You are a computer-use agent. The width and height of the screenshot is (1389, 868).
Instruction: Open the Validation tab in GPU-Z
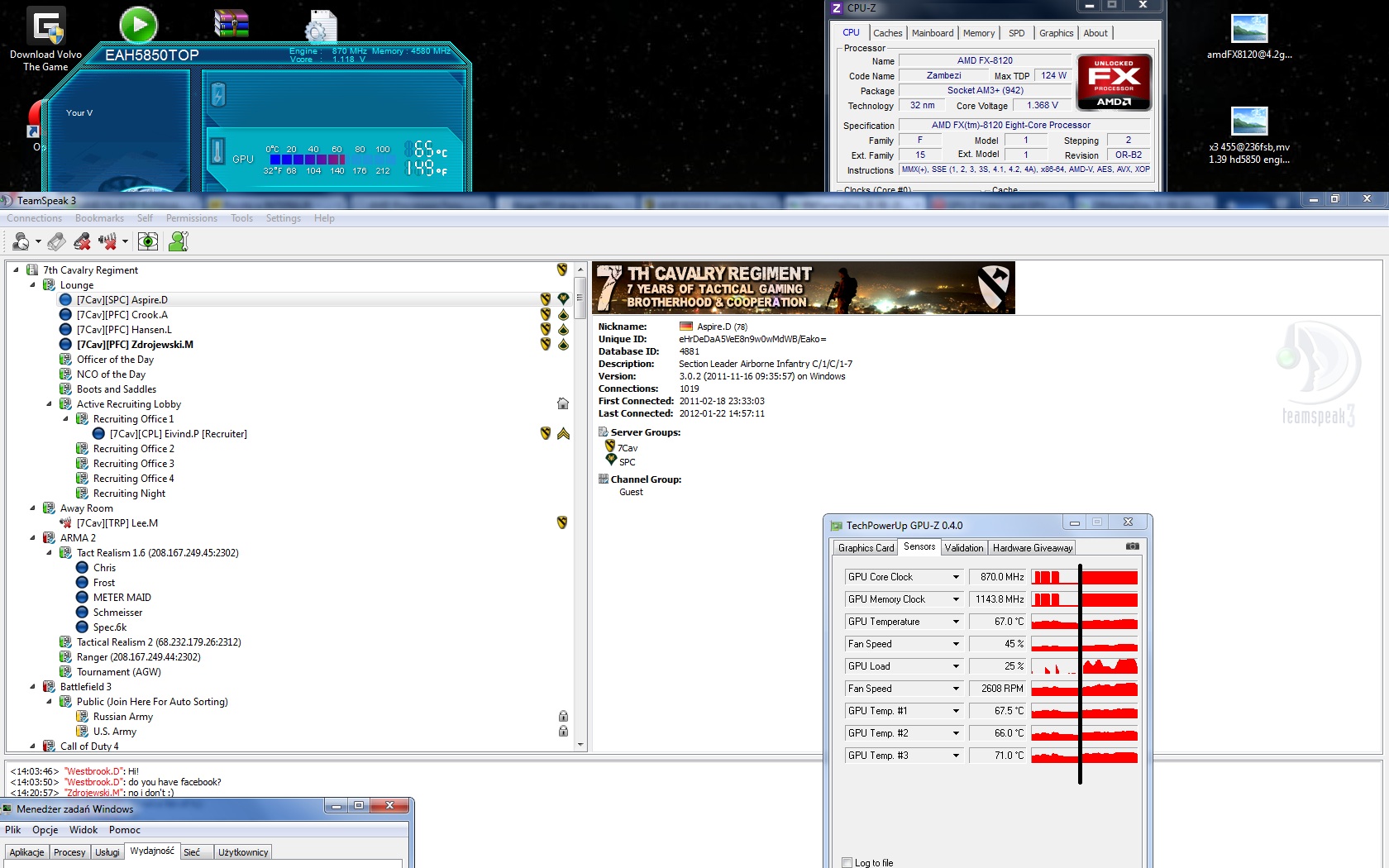(x=964, y=548)
